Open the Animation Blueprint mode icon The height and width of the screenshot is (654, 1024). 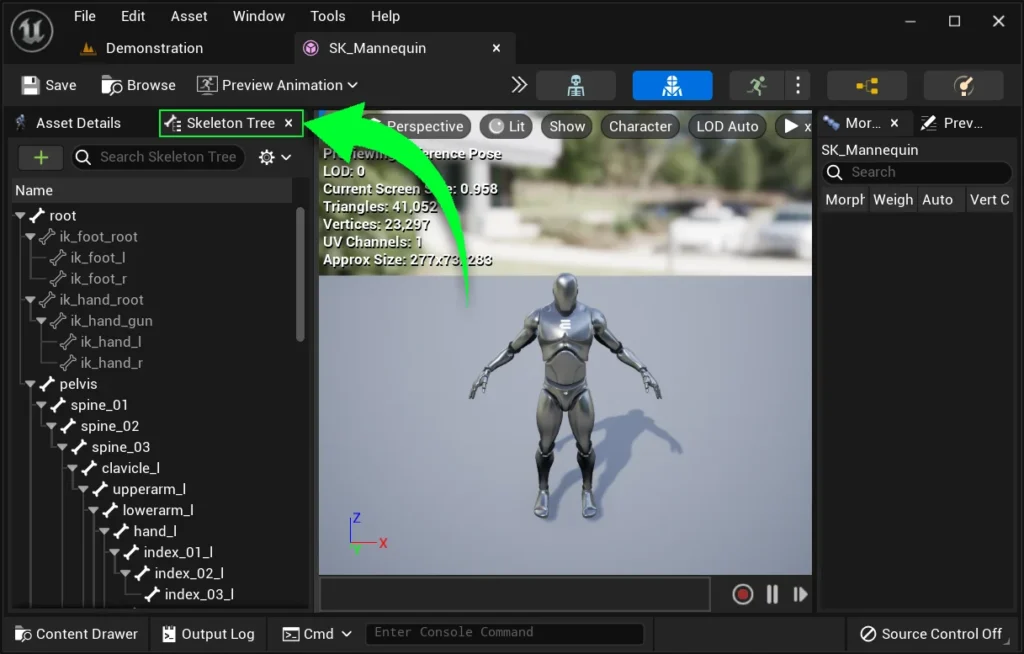866,86
